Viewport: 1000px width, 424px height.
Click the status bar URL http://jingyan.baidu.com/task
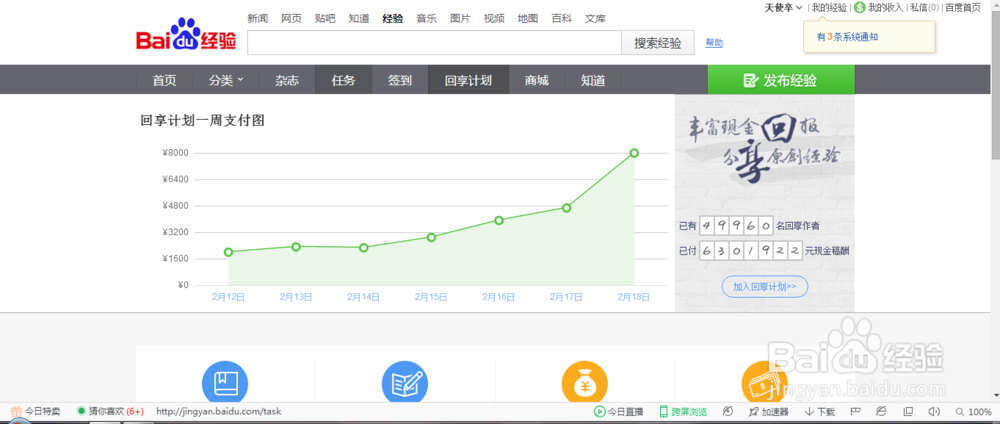(x=218, y=411)
